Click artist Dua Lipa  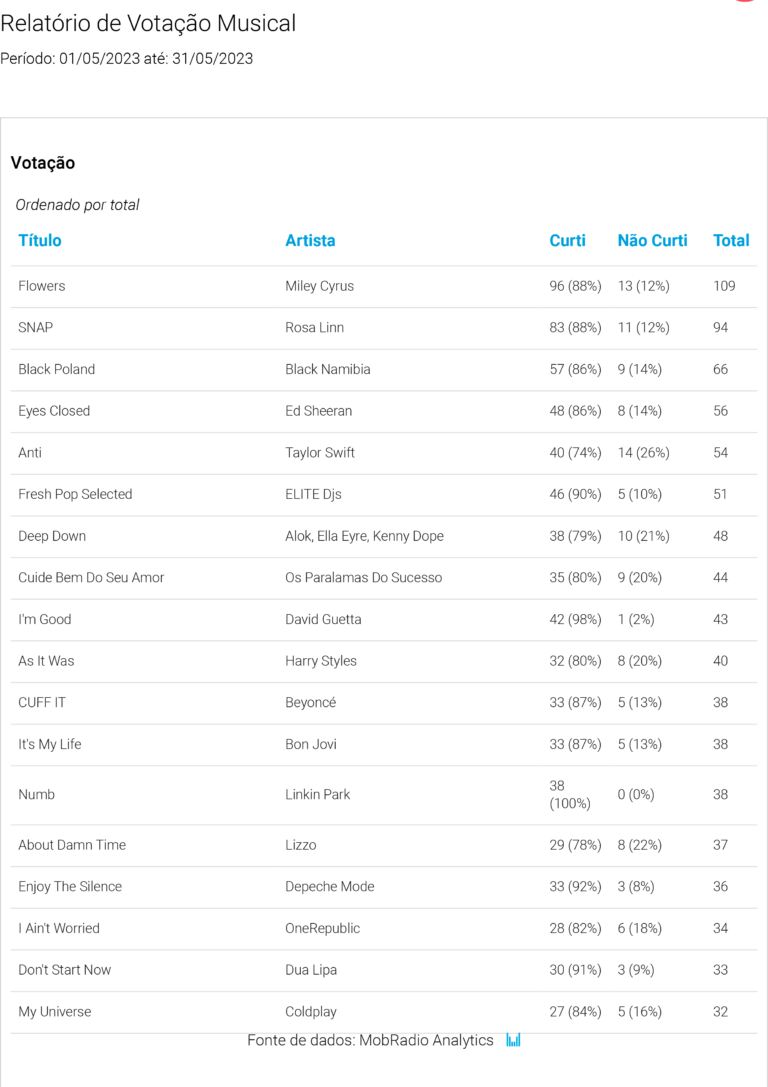coord(311,970)
